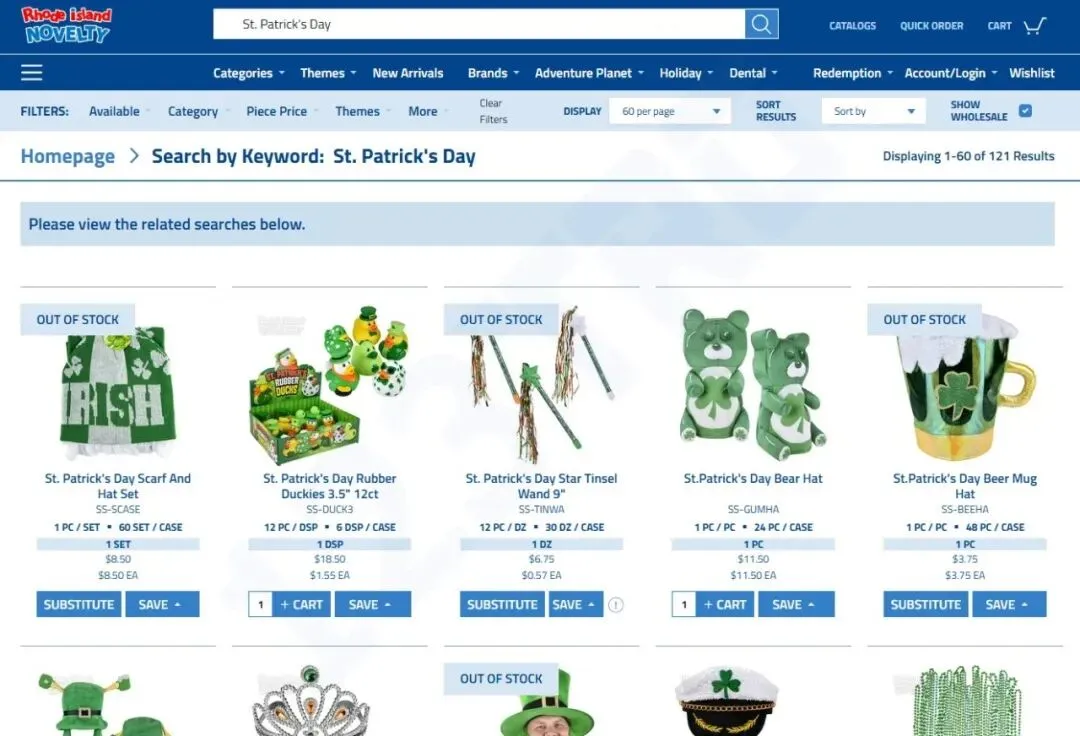Select the New Arrivals menu item
1080x736 pixels.
[408, 73]
